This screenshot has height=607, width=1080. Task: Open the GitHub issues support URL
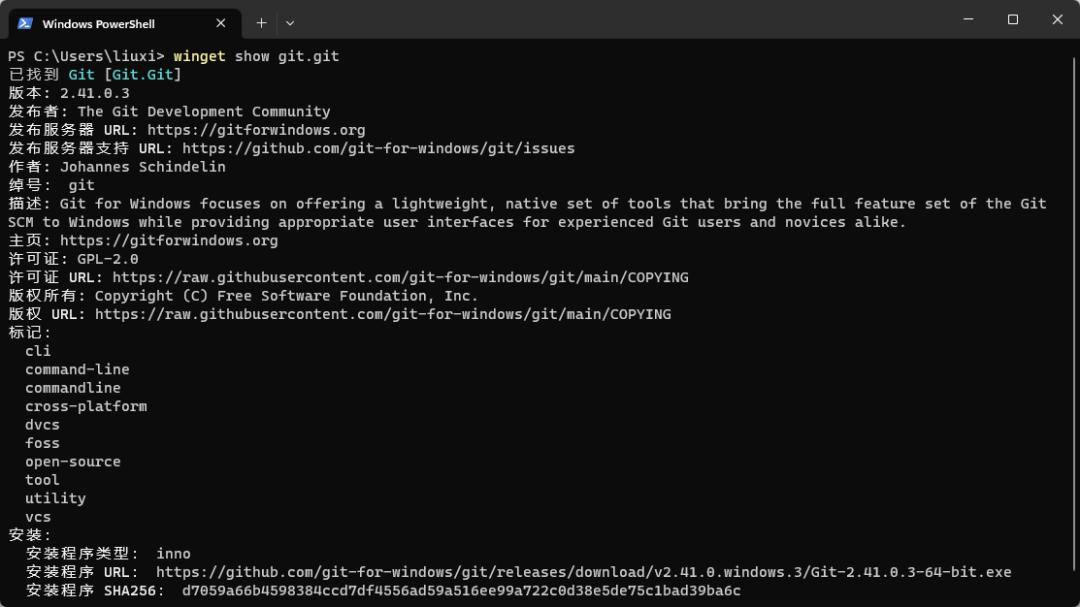point(378,148)
